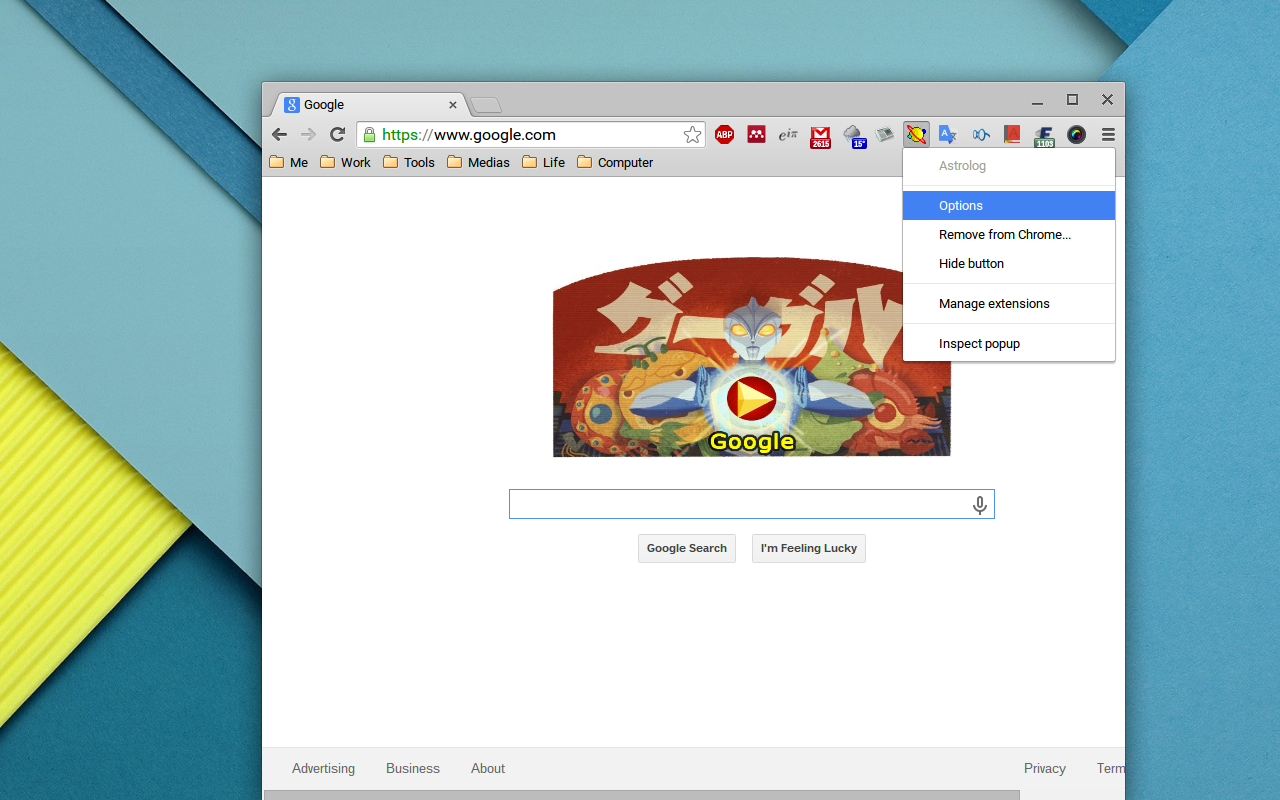Open the Work bookmarks folder
Screen dimensions: 1280x800
click(345, 162)
